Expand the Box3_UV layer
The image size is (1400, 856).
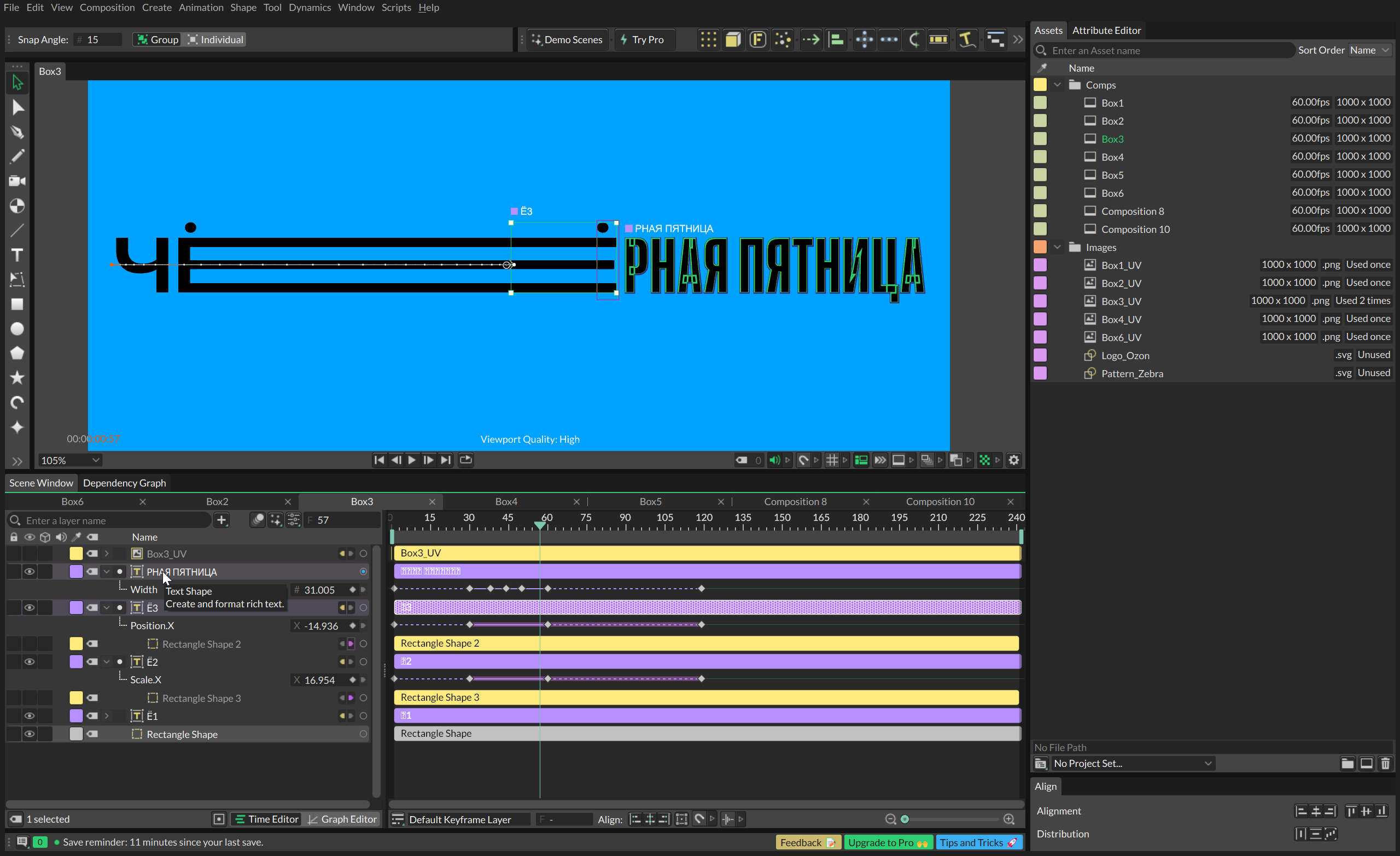[x=106, y=553]
